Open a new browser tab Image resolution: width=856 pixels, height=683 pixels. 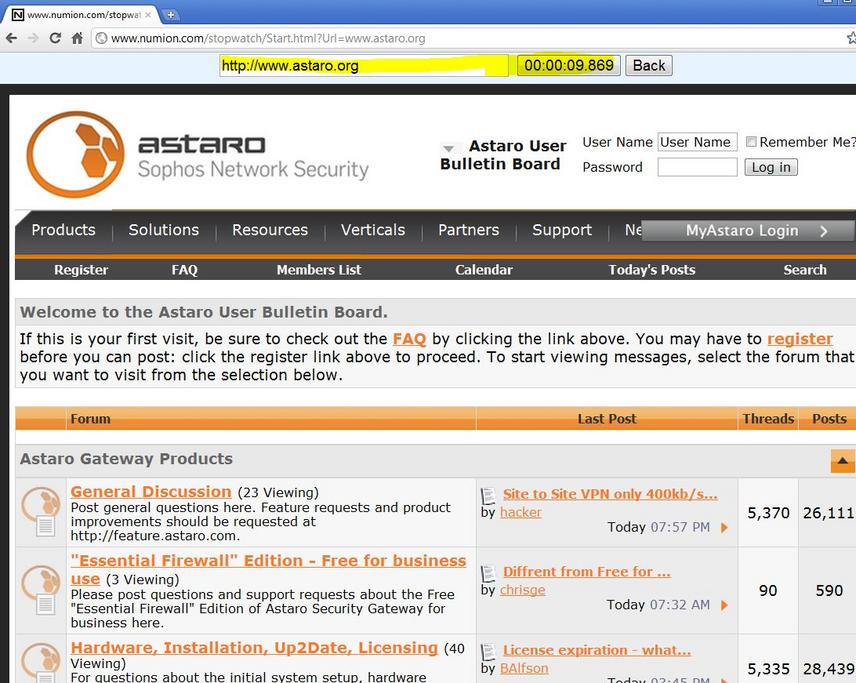tap(171, 14)
